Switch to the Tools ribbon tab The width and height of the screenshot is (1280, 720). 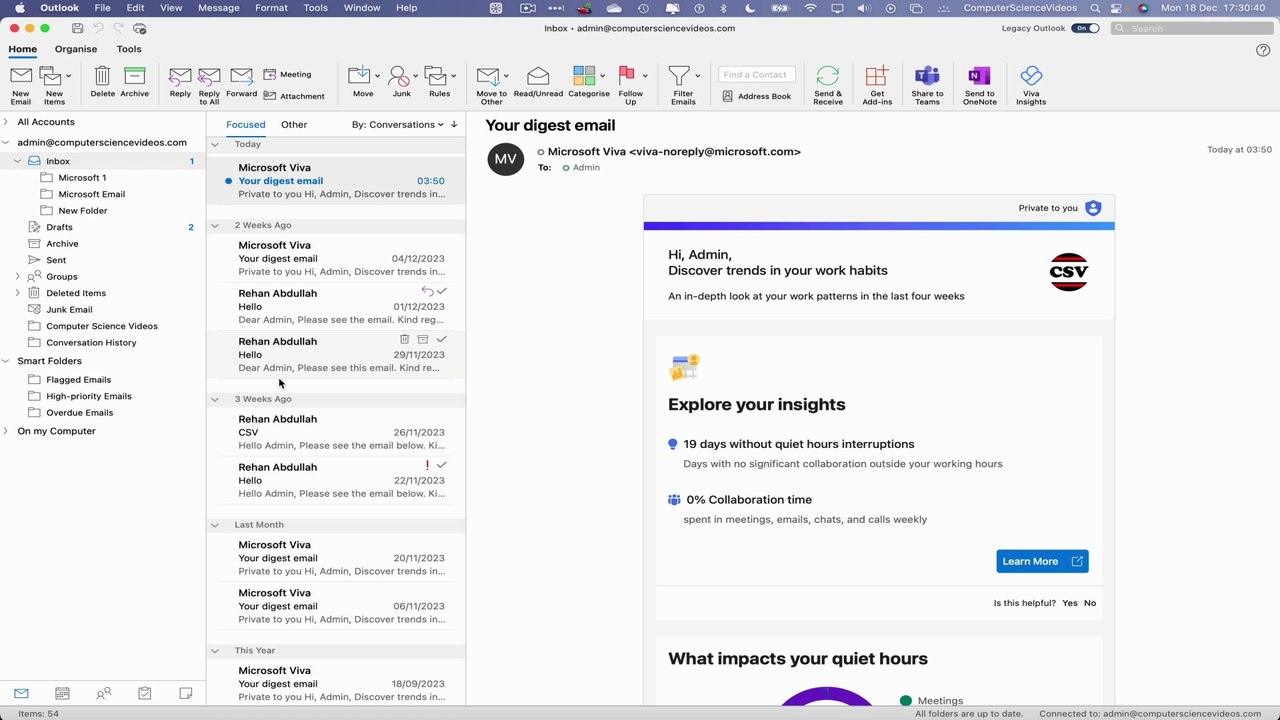(x=129, y=49)
